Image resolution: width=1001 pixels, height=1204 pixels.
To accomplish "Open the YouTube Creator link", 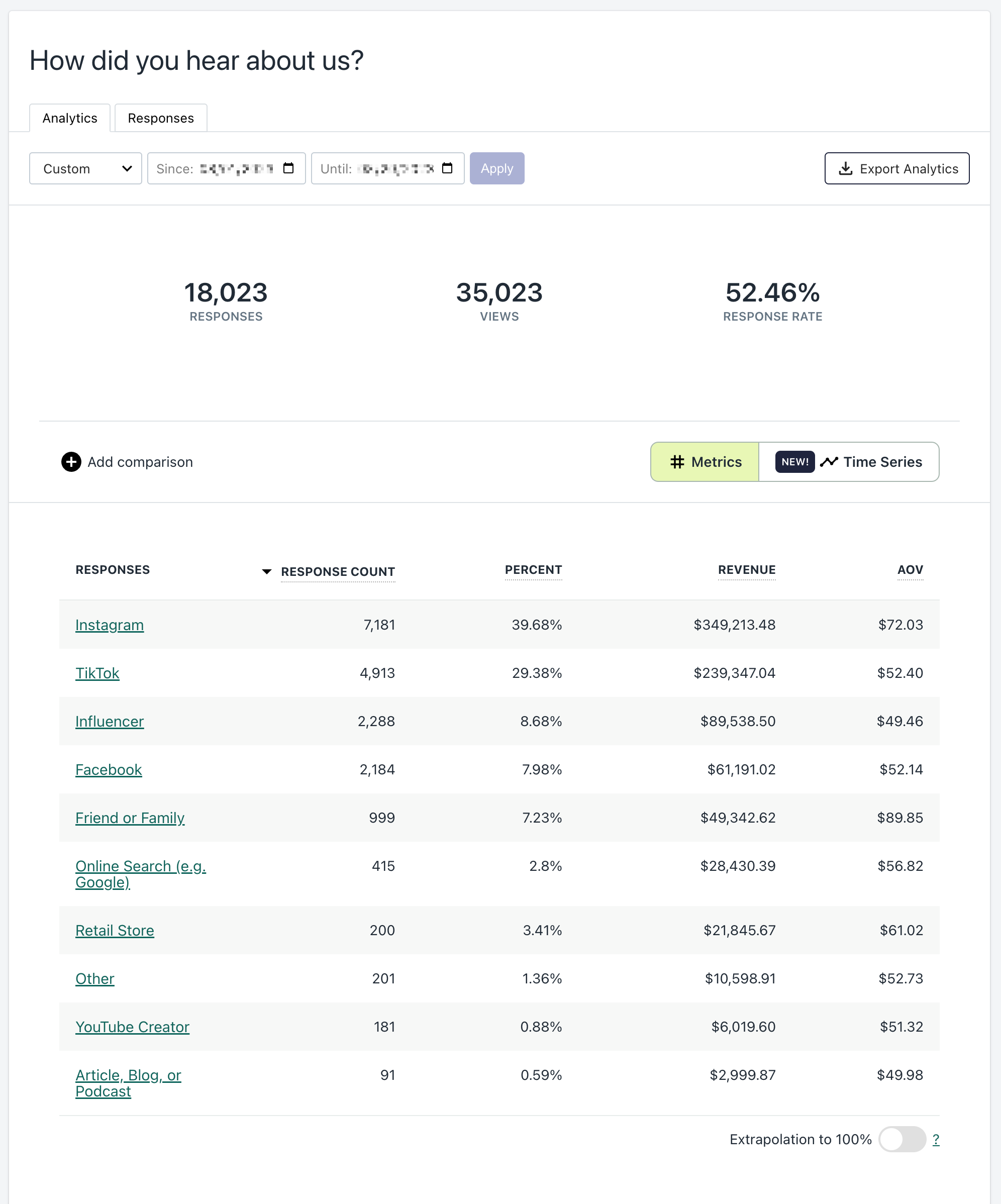I will click(x=133, y=1027).
